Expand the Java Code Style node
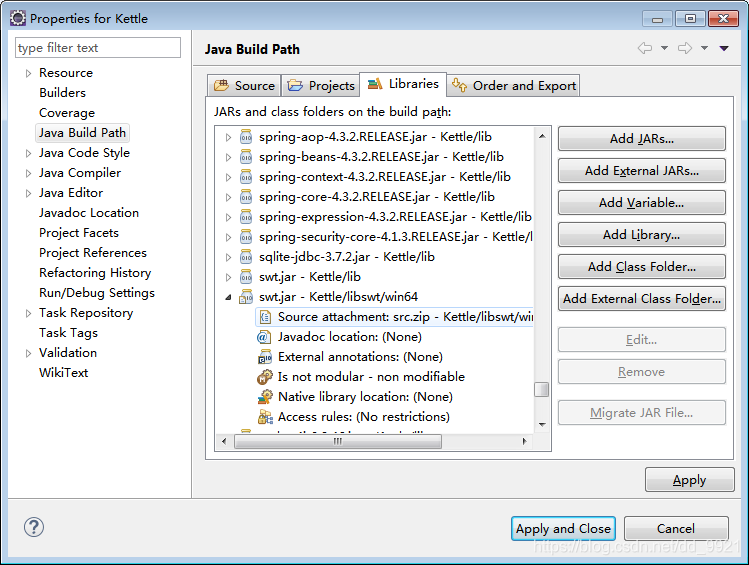 click(x=28, y=153)
